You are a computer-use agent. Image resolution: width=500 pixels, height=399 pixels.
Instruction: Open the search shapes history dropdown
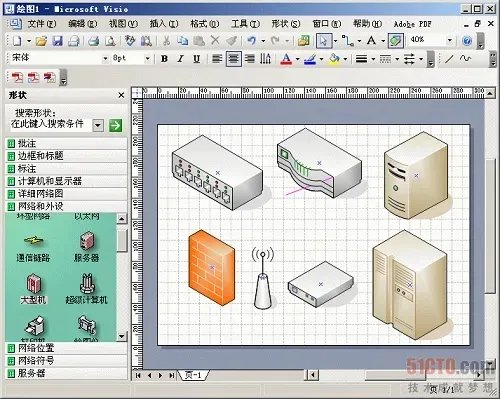point(98,126)
